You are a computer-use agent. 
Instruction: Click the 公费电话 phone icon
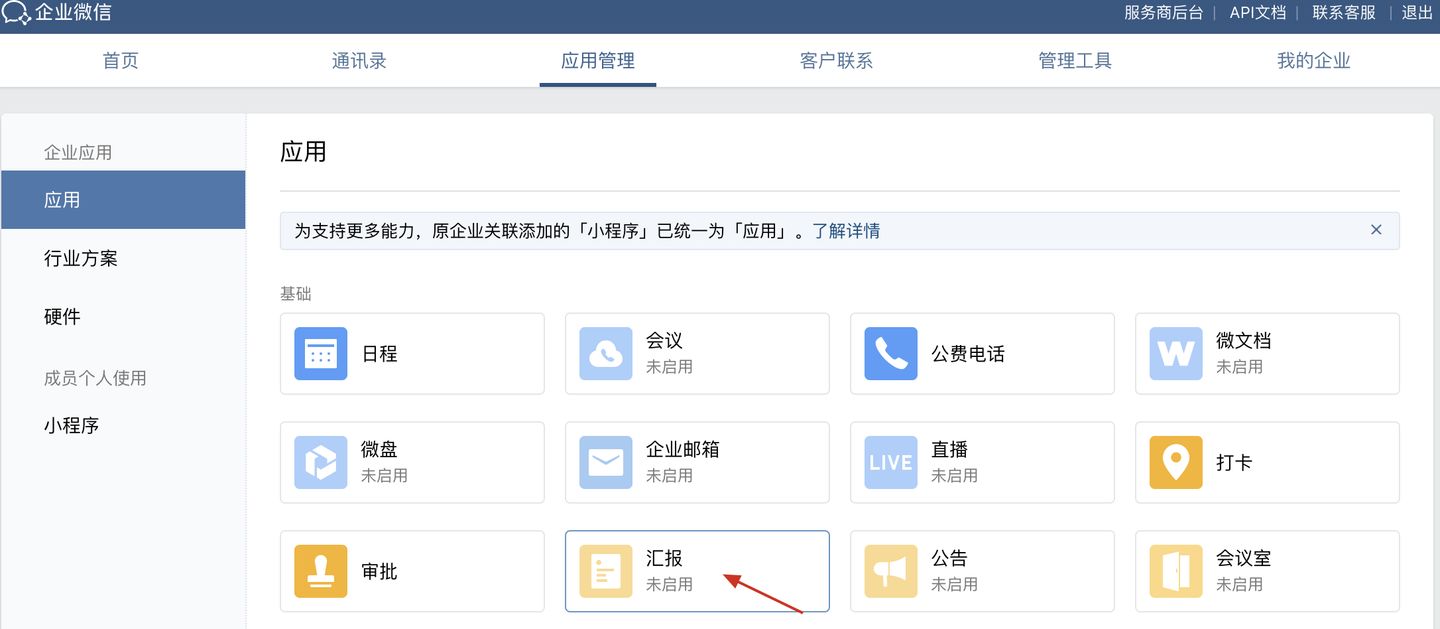coord(891,354)
